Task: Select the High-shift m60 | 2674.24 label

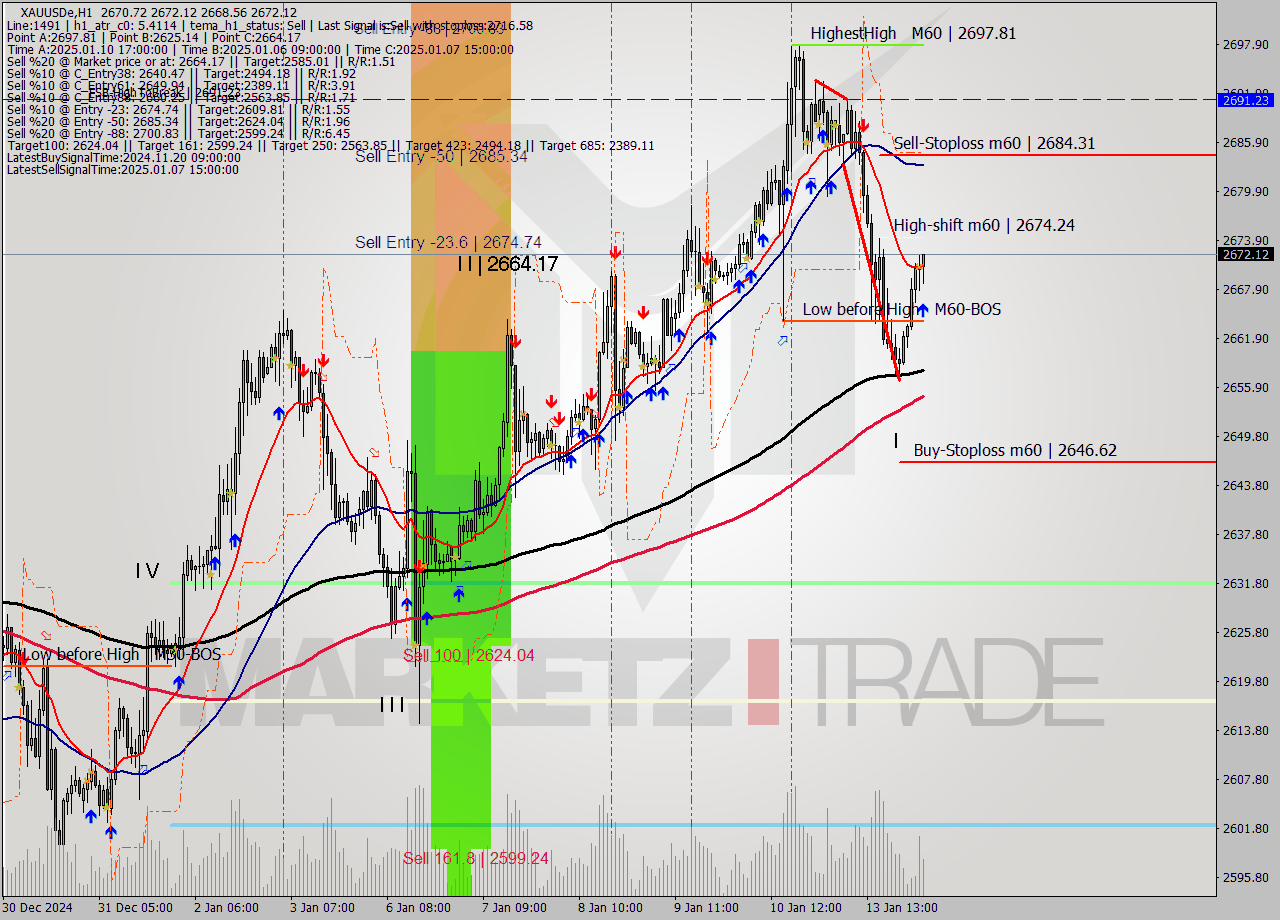Action: click(984, 225)
